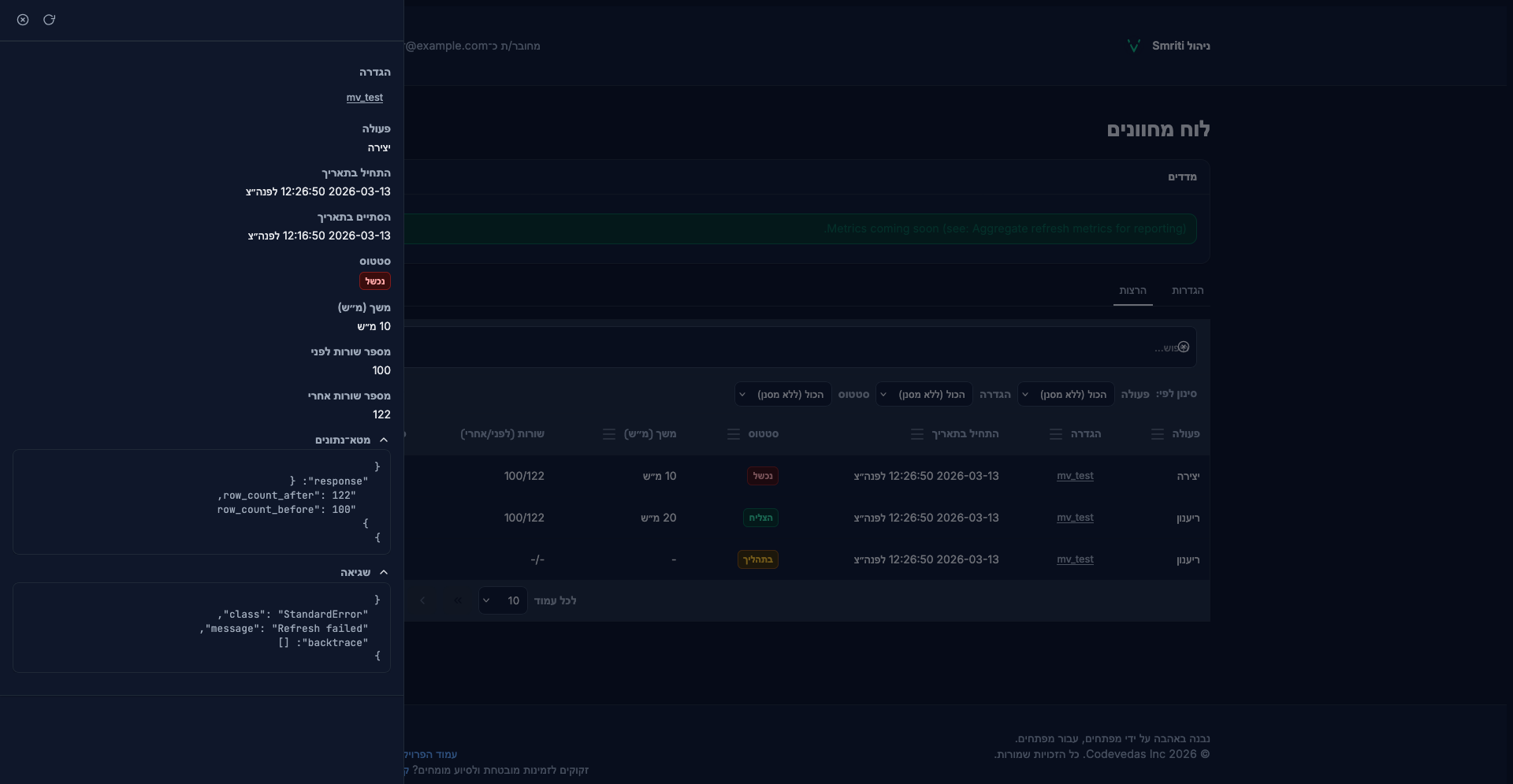The width and height of the screenshot is (1513, 784).
Task: Open the הגדרה filter dropdown
Action: coord(924,394)
